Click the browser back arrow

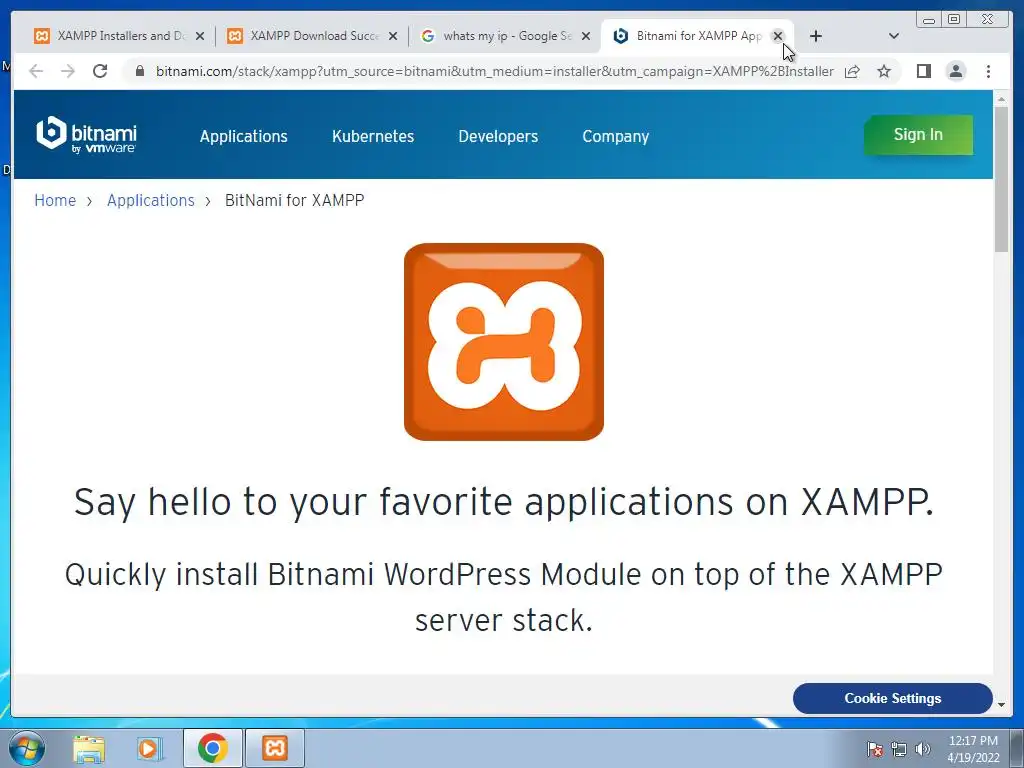coord(36,71)
